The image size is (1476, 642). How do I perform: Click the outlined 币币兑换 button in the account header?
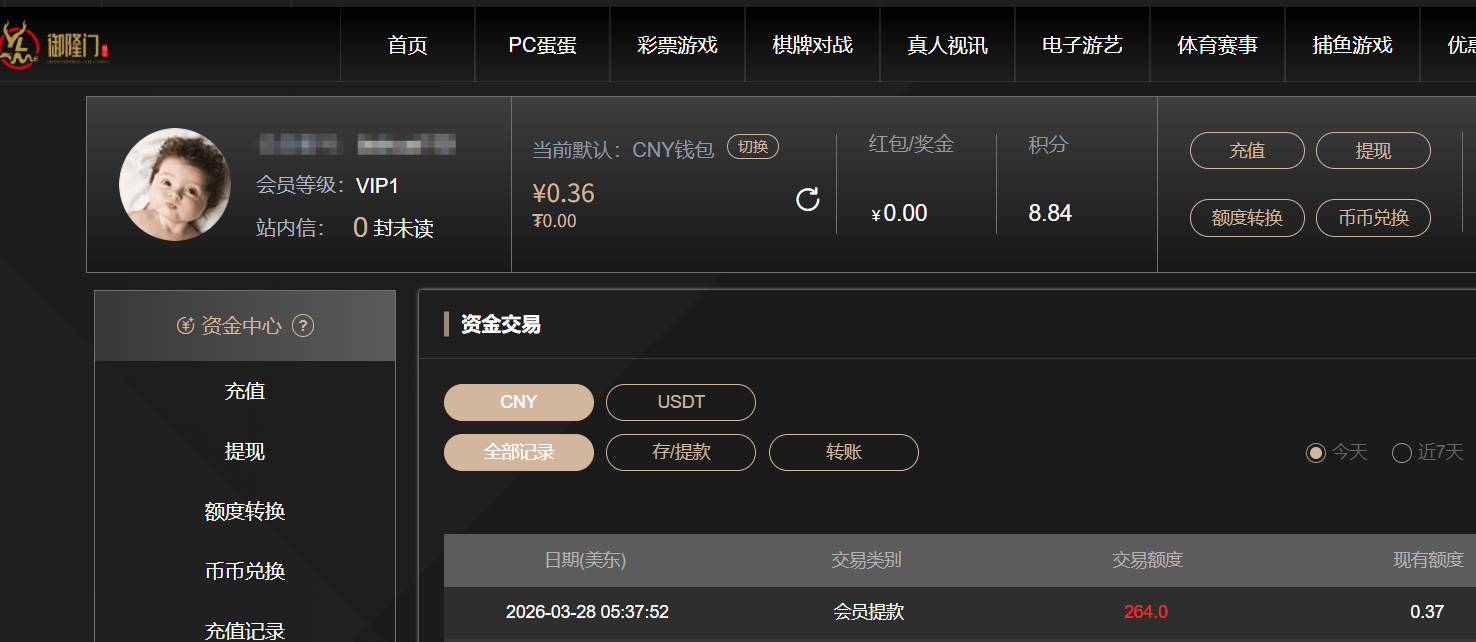(1373, 218)
